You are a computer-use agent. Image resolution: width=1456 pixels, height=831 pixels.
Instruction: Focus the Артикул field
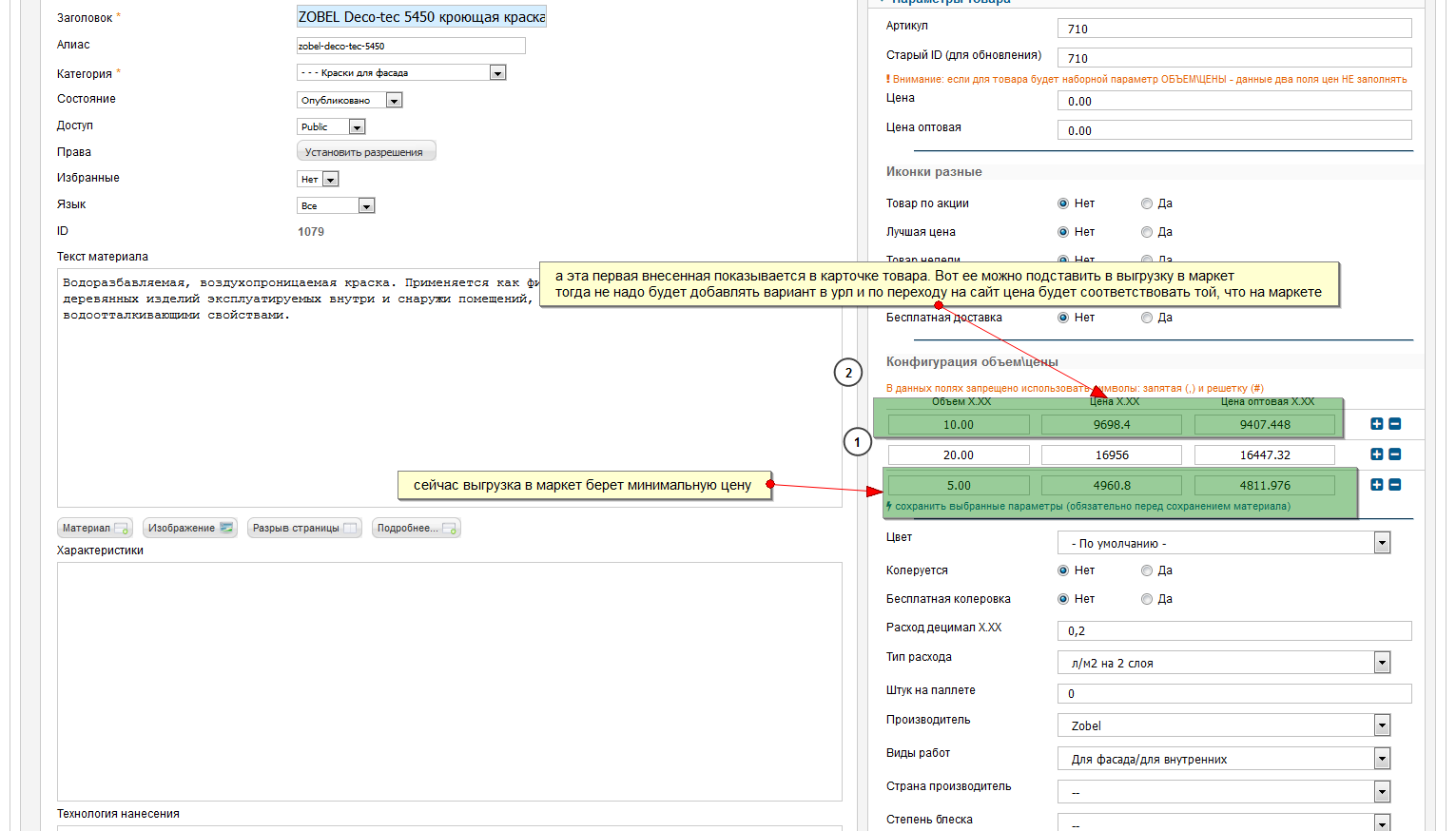coord(1234,29)
